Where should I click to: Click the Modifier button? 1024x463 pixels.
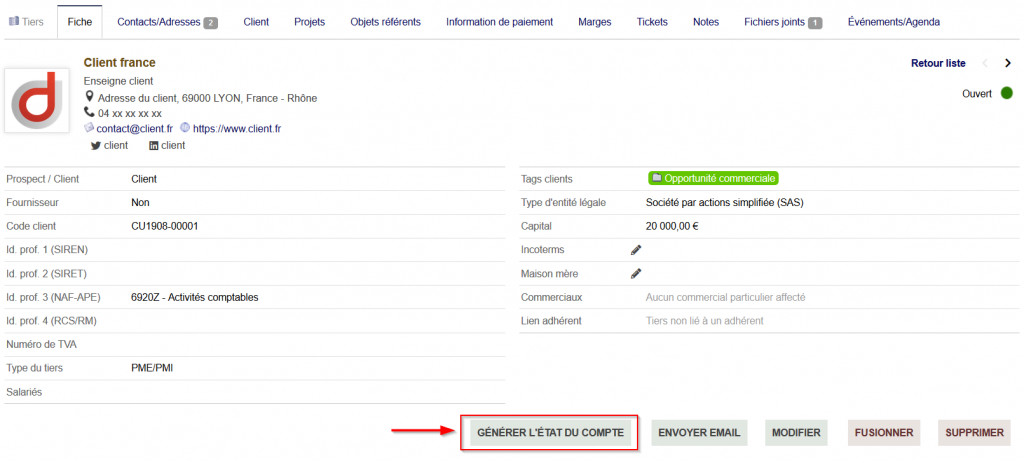tap(796, 432)
